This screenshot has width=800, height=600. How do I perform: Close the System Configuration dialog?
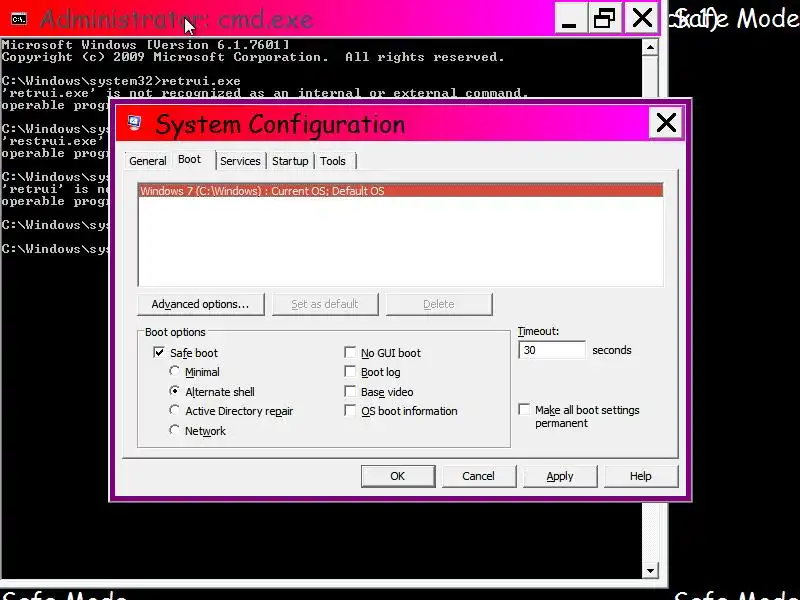[666, 122]
